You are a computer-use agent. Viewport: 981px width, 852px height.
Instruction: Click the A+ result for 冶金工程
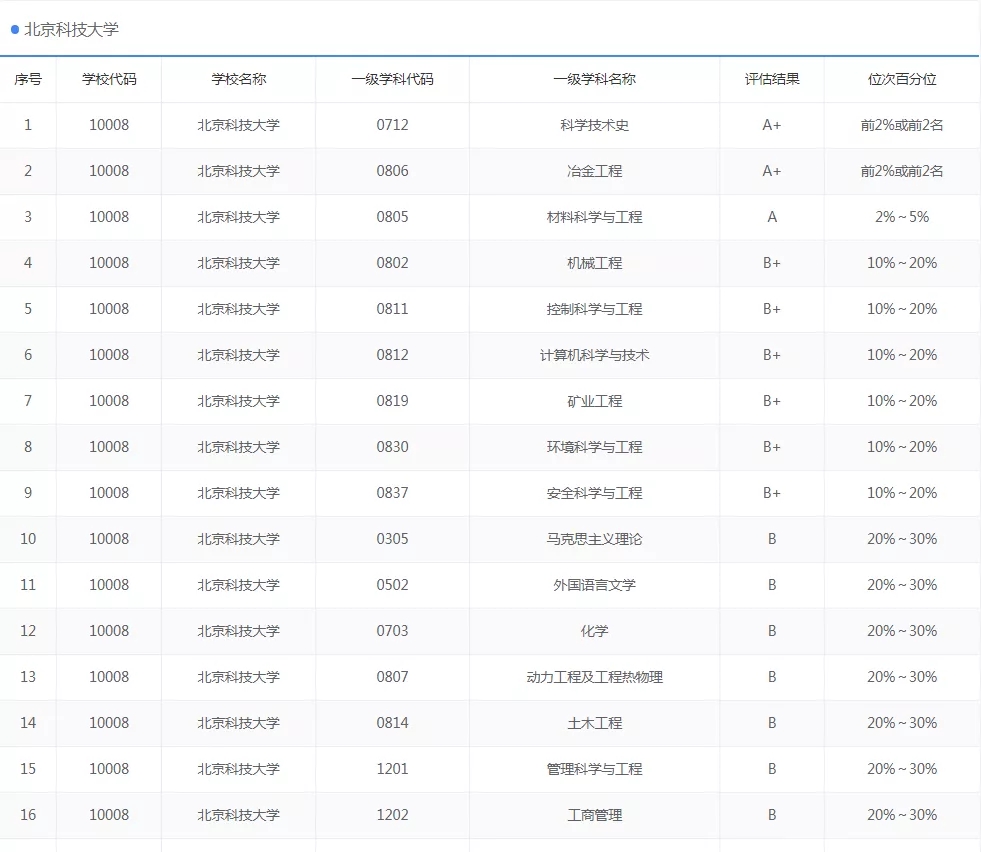coord(772,171)
